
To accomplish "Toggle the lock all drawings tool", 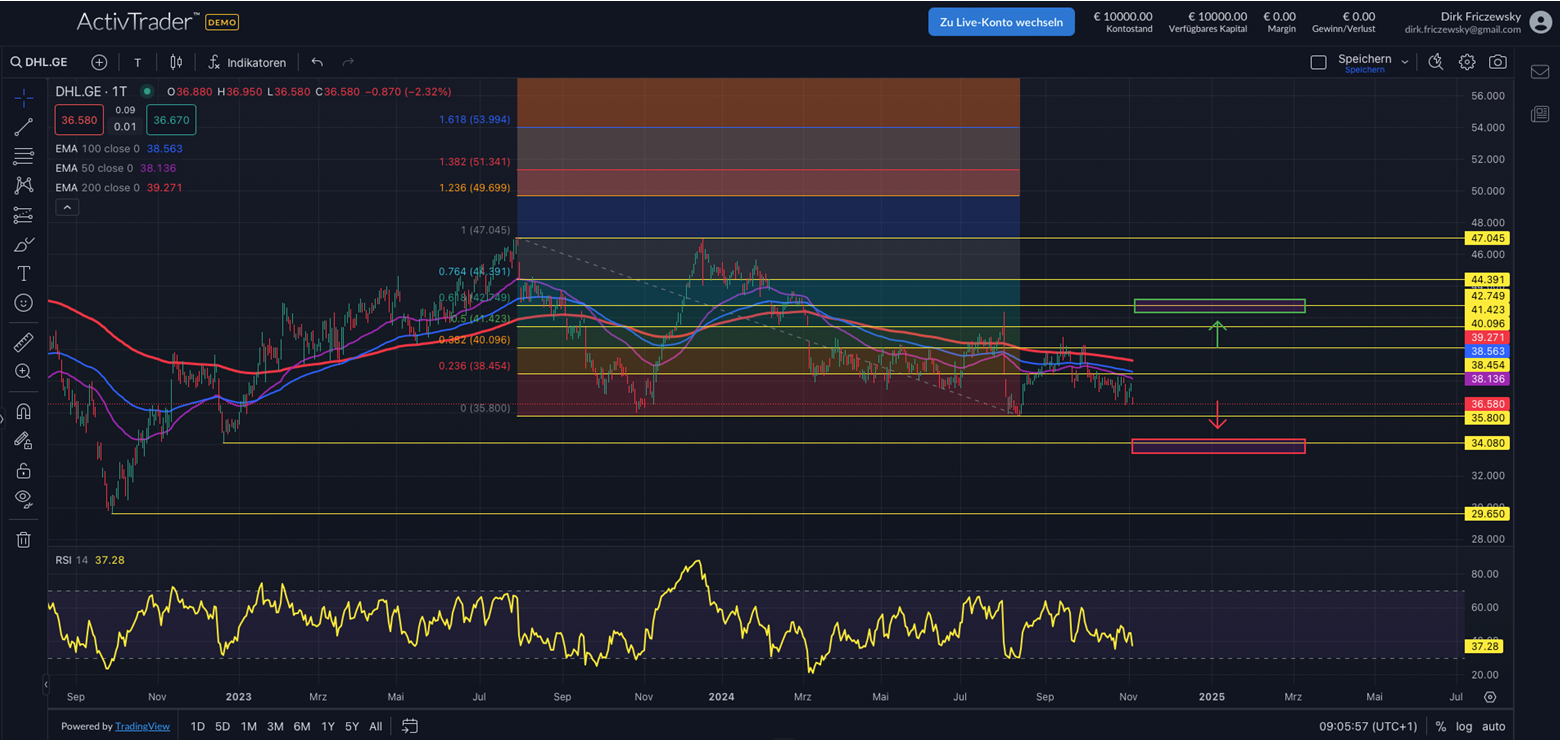I will (x=24, y=470).
